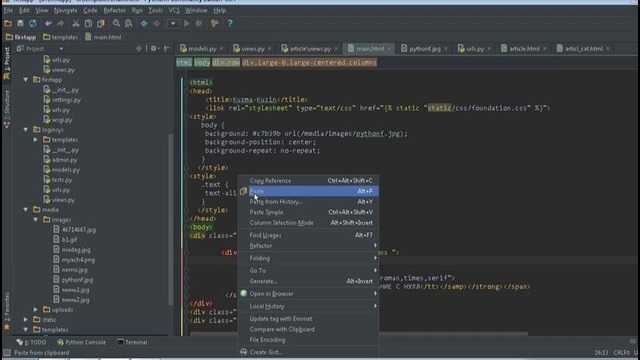640x360 pixels.
Task: Click the Find magnifier icon
Action: 116,23
